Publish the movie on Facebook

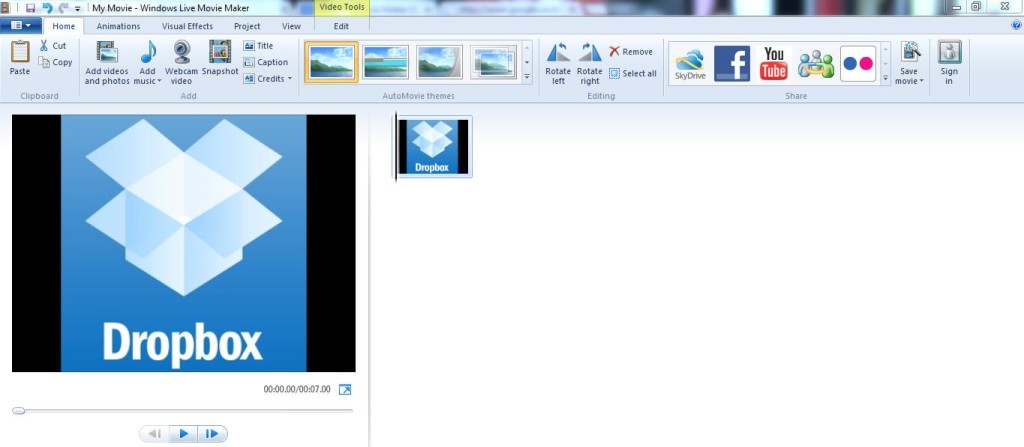tap(732, 63)
